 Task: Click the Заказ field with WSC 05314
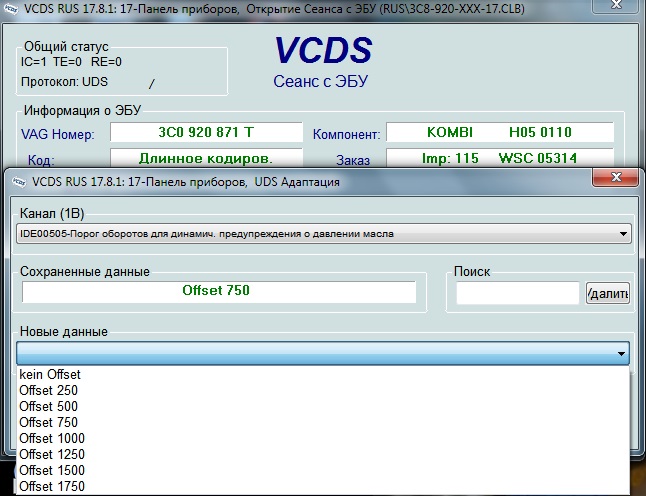click(499, 158)
